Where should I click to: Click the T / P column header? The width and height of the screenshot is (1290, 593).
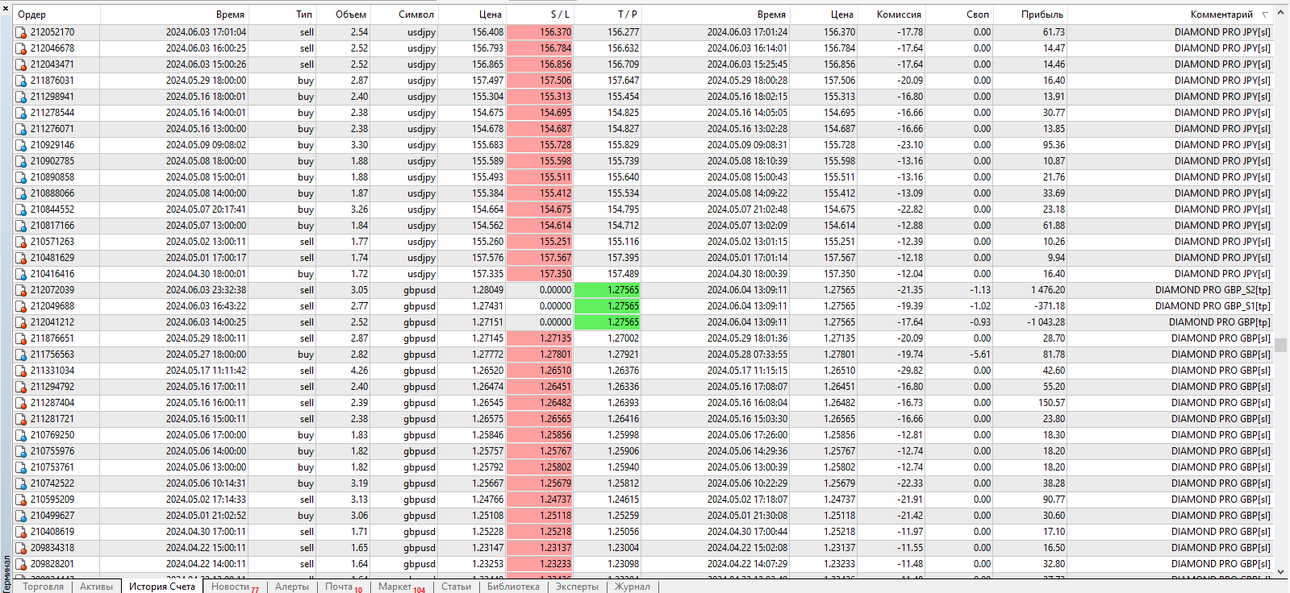609,15
